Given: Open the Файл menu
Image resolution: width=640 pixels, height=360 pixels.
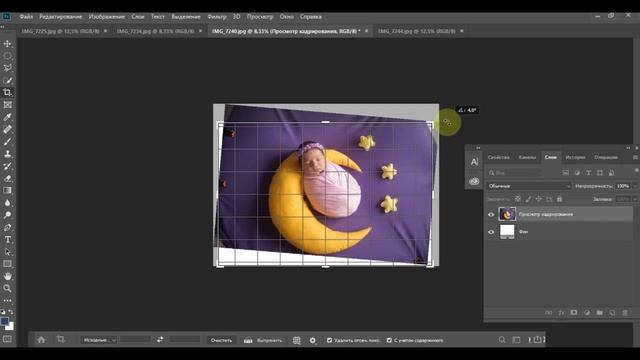Looking at the screenshot, I should click(26, 17).
